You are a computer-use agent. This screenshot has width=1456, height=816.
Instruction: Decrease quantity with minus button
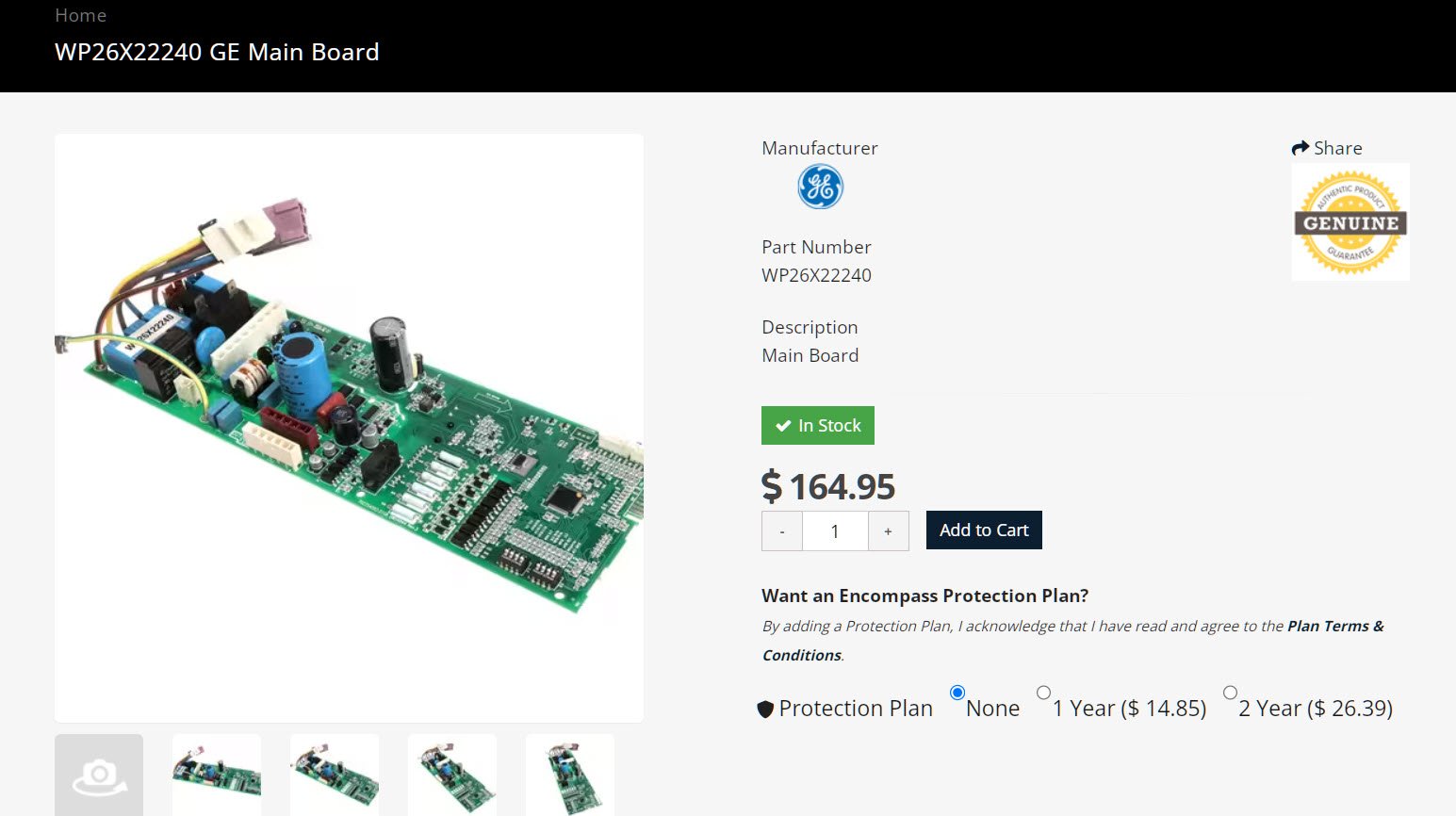pos(782,531)
